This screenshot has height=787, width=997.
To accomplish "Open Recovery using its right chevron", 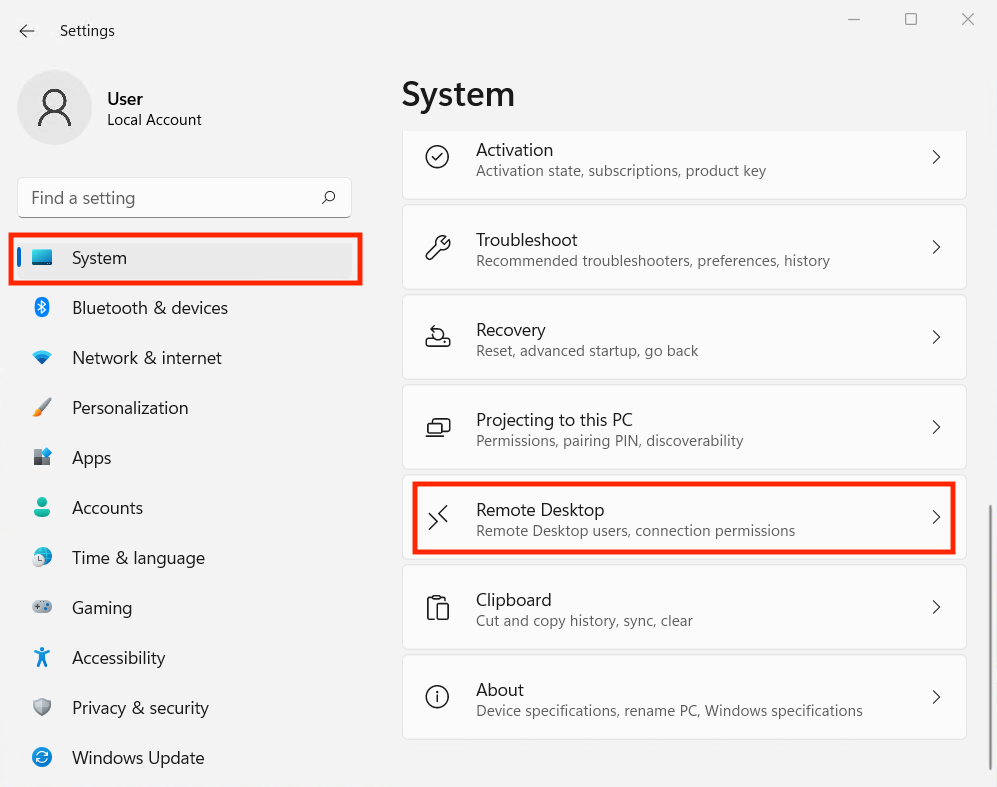I will coord(936,337).
